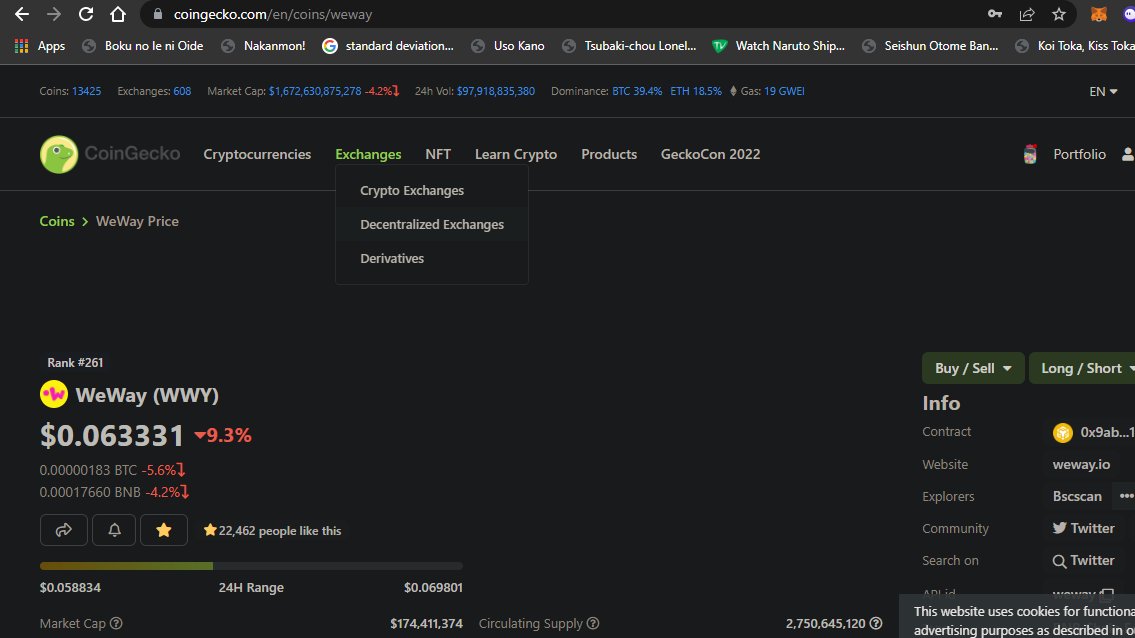Click the $0.063331 price value
Screen dimensions: 1135x638
(x=112, y=435)
